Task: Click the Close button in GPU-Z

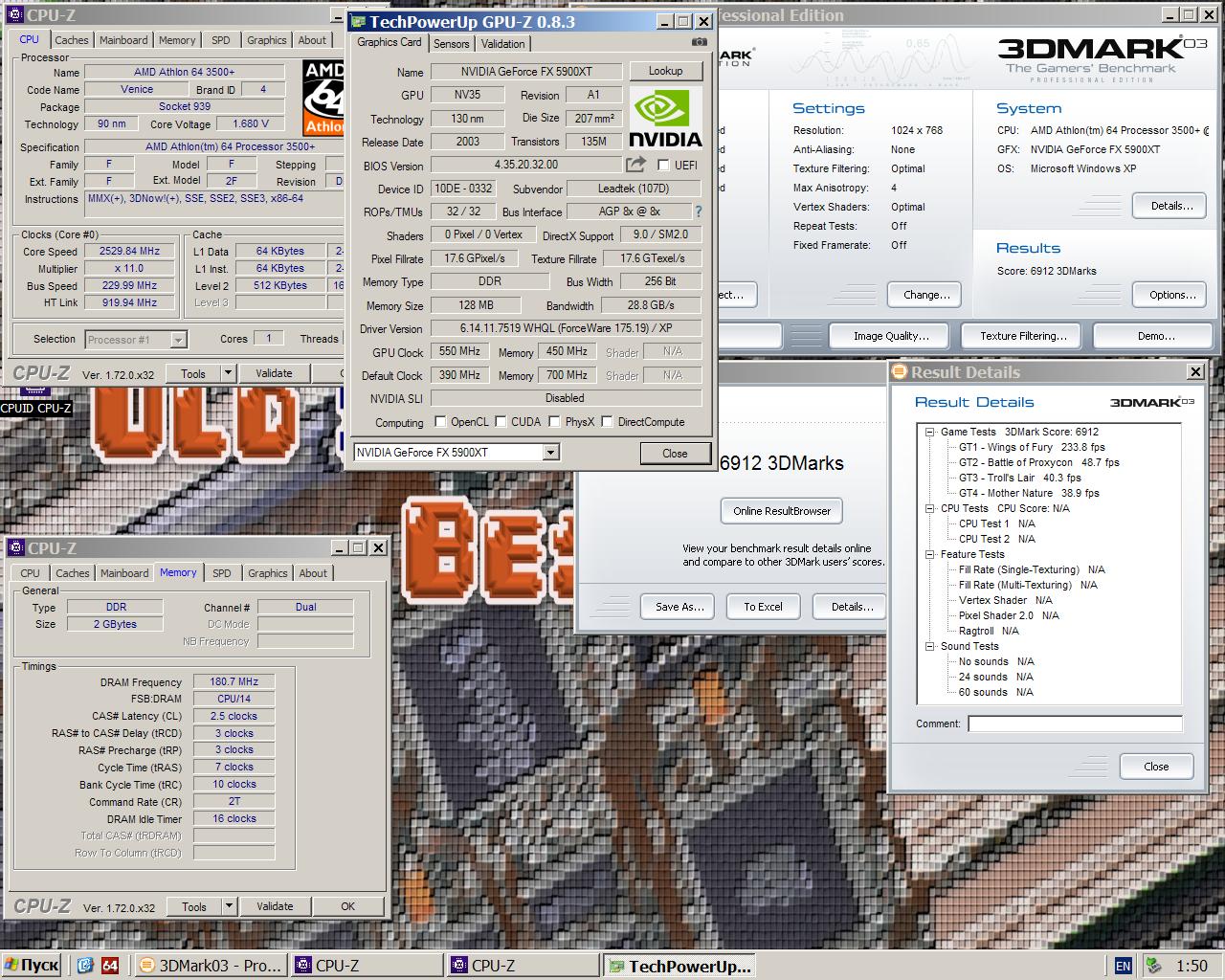Action: [x=675, y=453]
